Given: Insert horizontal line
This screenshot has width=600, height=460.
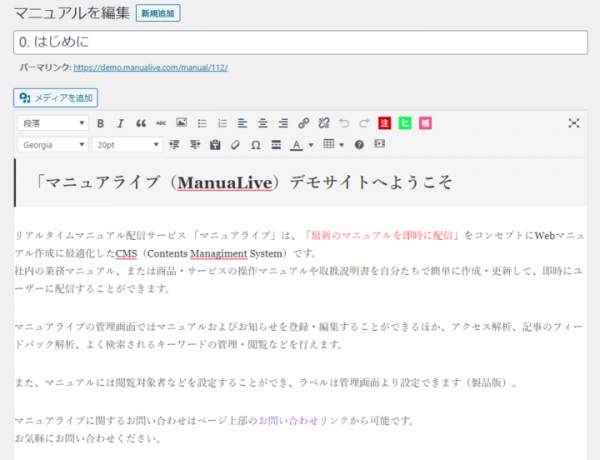Looking at the screenshot, I should point(276,145).
